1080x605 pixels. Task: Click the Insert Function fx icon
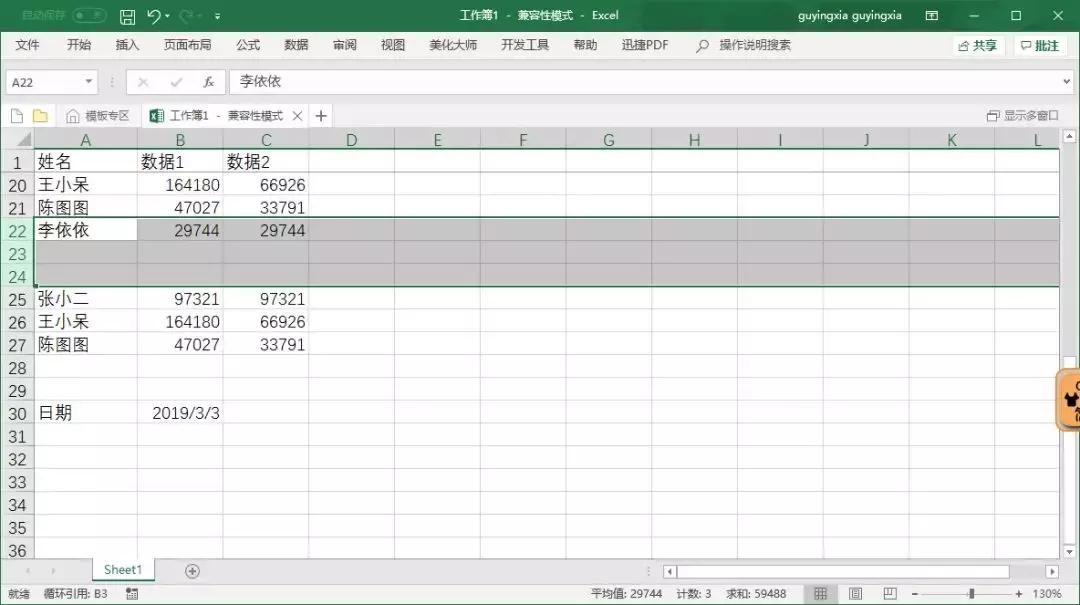(208, 81)
